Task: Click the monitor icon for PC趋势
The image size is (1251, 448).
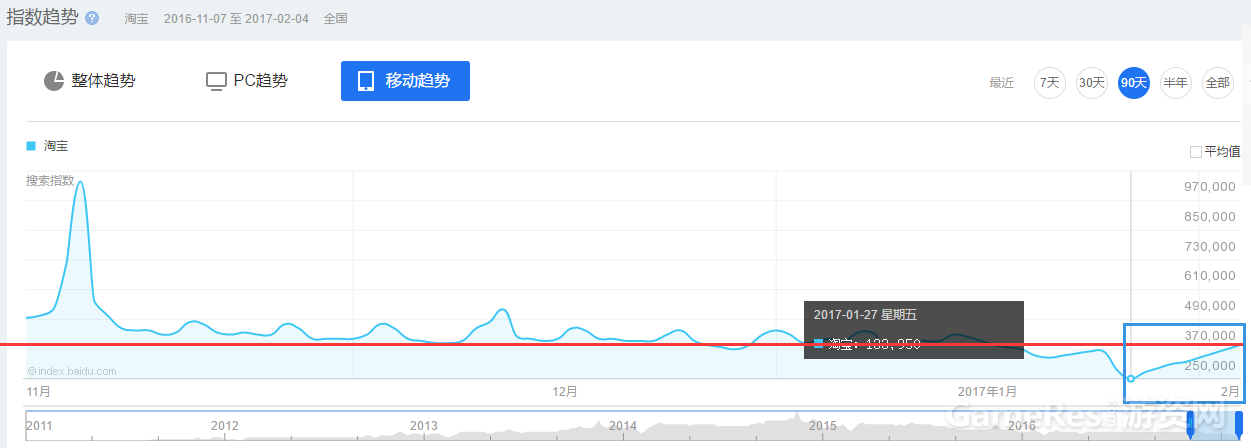Action: pyautogui.click(x=216, y=81)
